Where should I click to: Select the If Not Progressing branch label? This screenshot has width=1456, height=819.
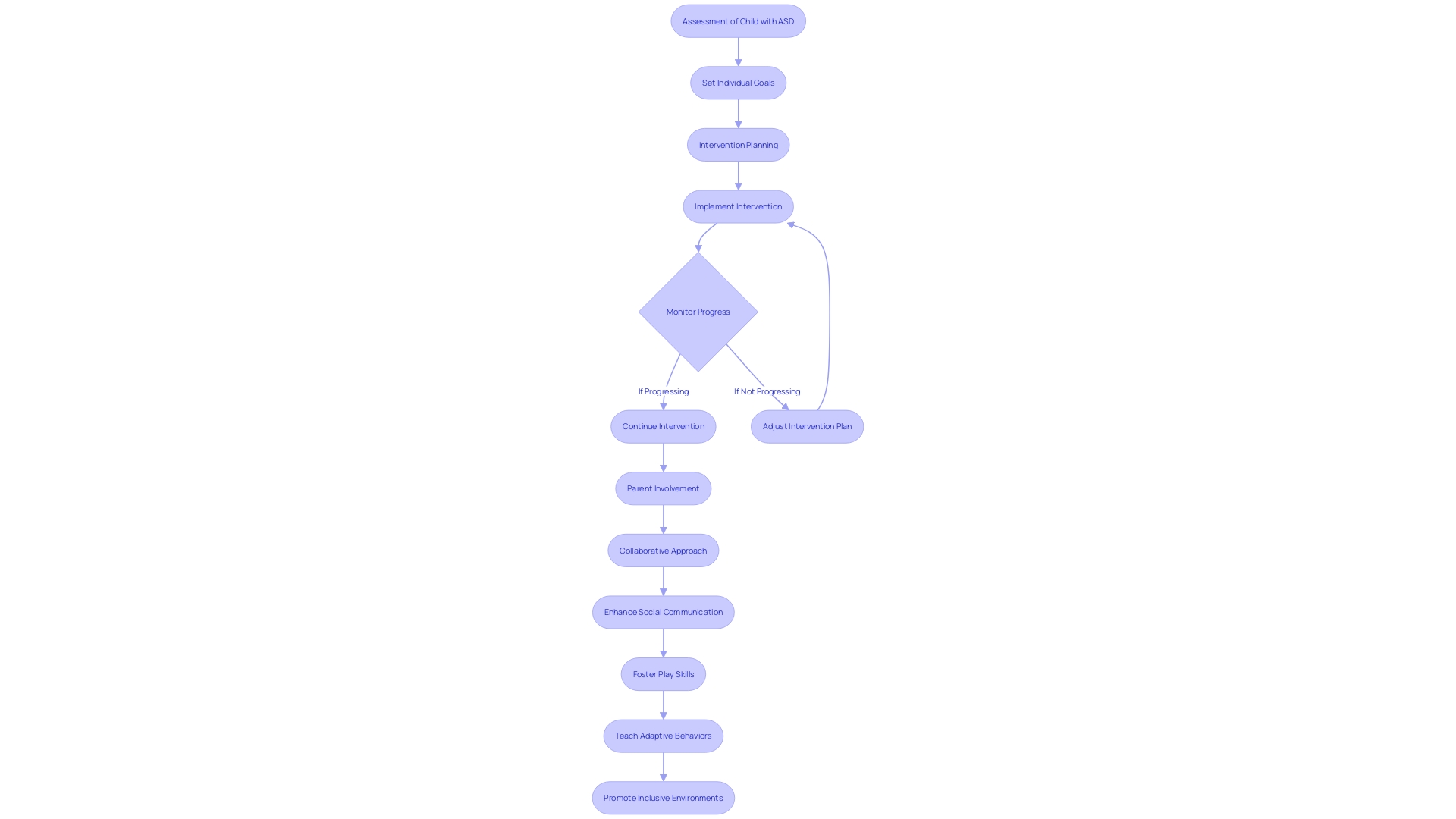[x=767, y=390]
